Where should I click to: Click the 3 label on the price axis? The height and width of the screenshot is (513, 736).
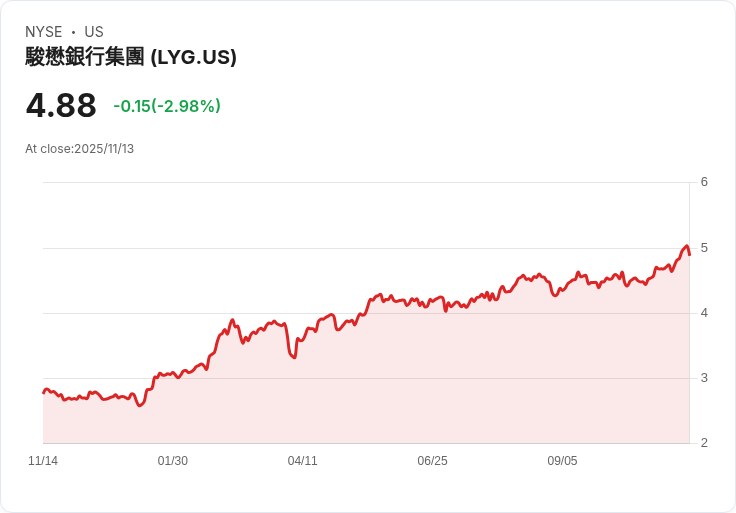pyautogui.click(x=704, y=378)
